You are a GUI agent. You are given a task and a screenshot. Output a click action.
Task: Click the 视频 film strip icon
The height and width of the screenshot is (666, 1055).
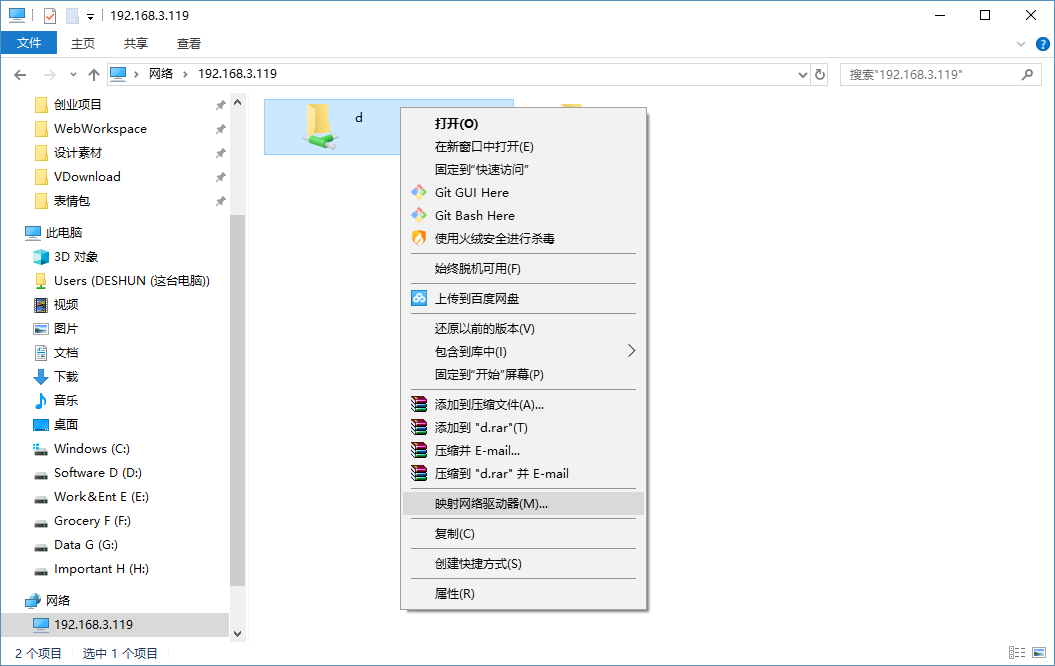pyautogui.click(x=41, y=305)
